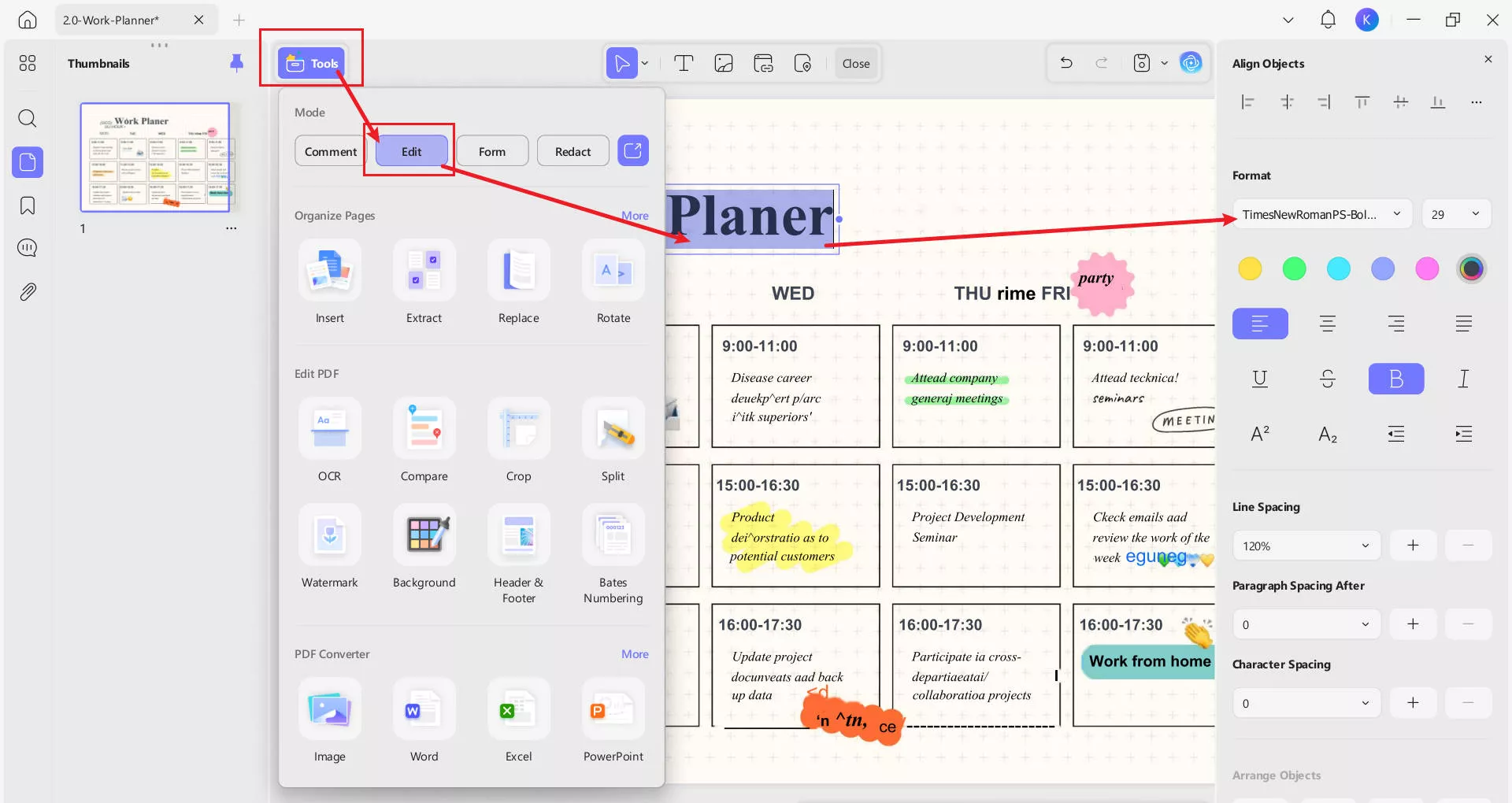Open the font family dropdown
1512x803 pixels.
[x=1323, y=214]
